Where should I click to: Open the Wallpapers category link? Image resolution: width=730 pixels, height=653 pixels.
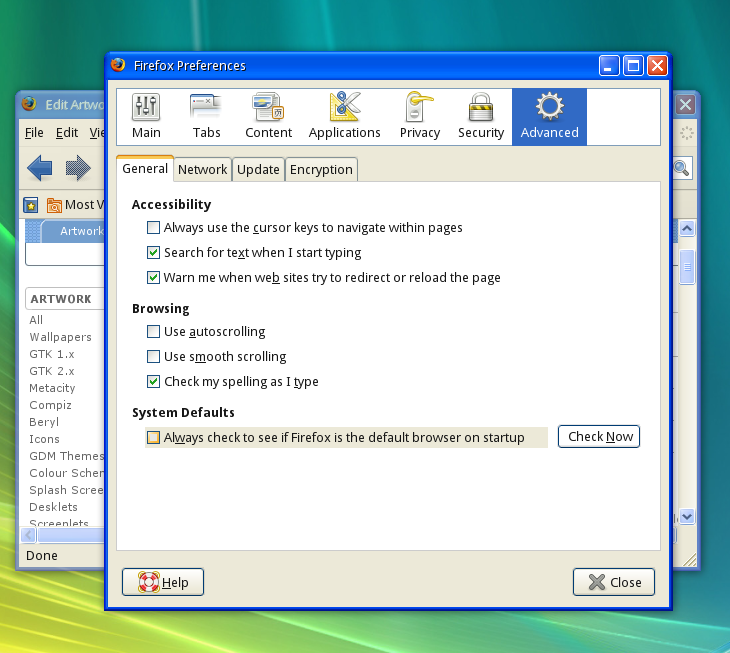point(60,337)
